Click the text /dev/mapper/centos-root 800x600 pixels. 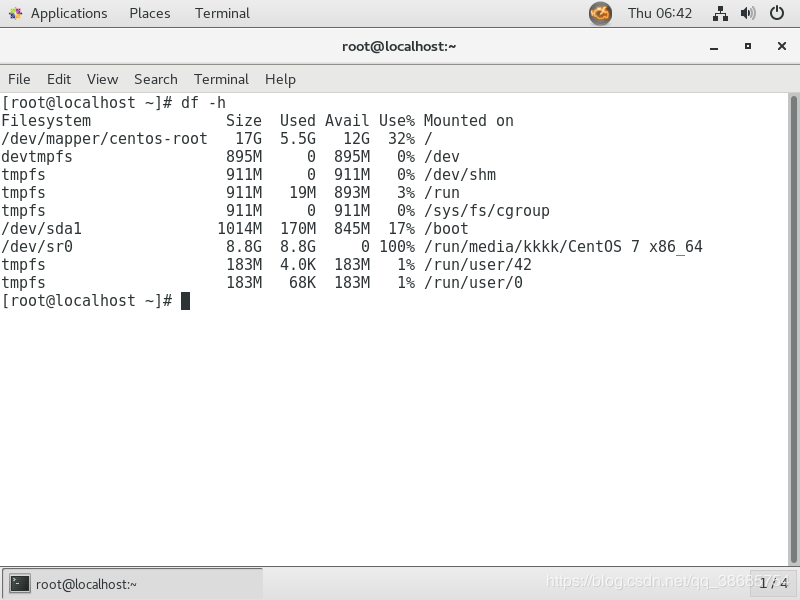[x=104, y=139]
